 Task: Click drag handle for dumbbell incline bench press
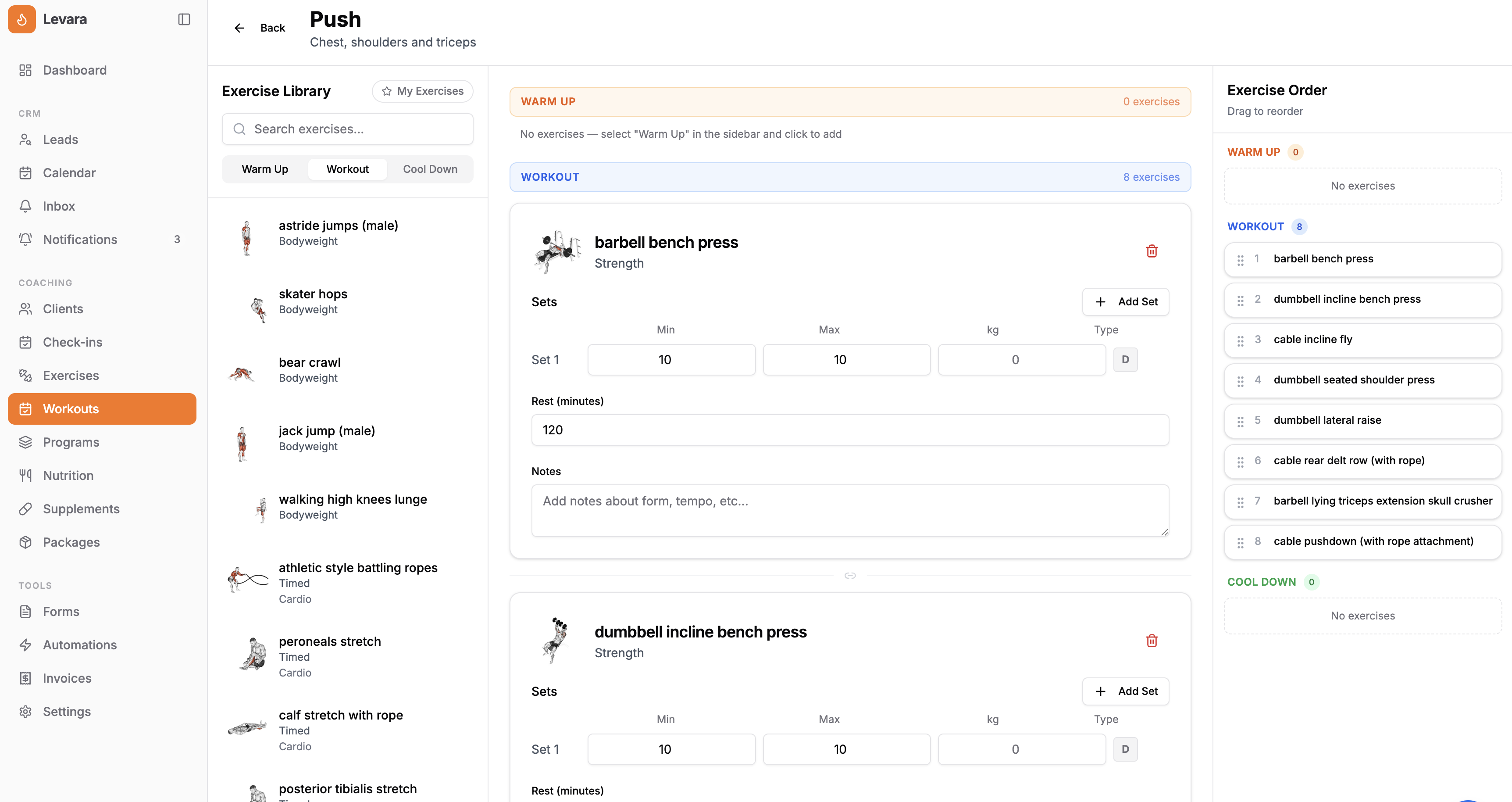click(x=1240, y=301)
